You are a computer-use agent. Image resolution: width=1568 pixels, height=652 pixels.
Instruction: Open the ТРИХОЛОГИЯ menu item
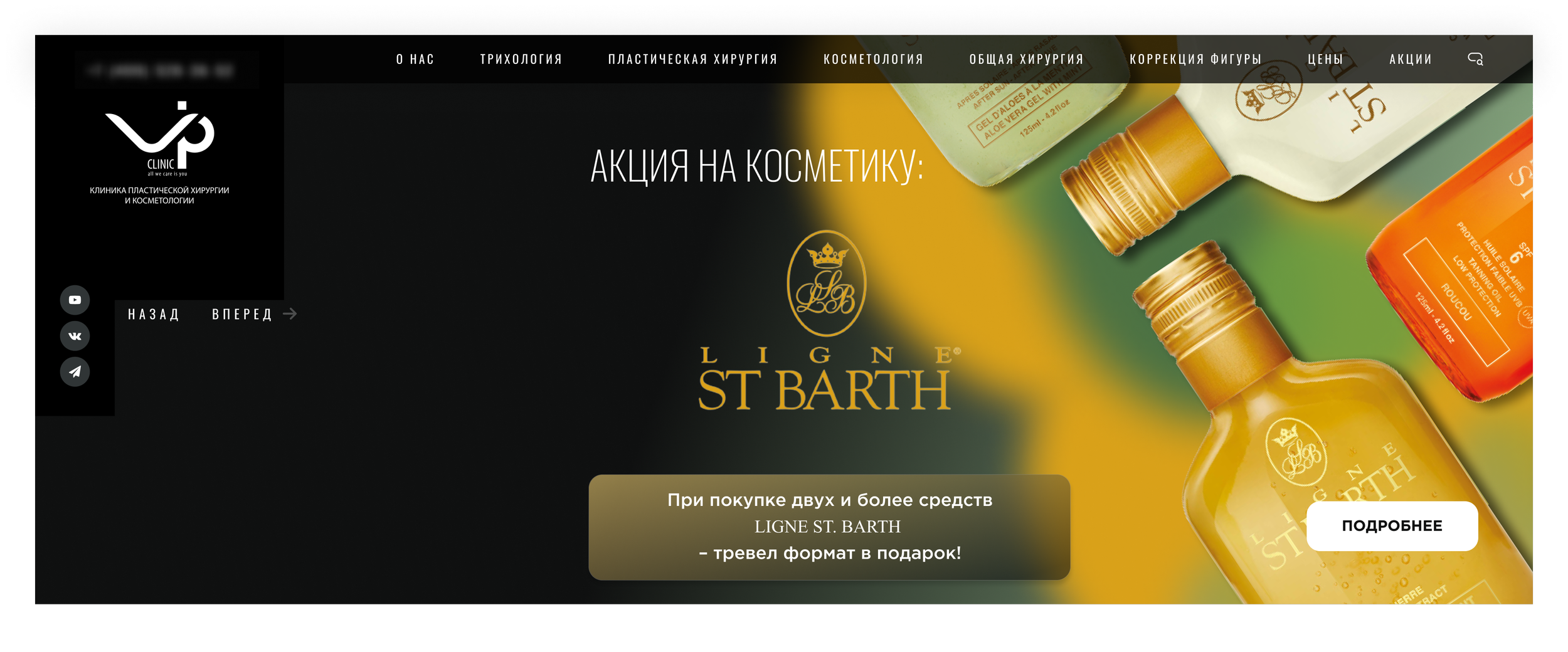point(521,59)
